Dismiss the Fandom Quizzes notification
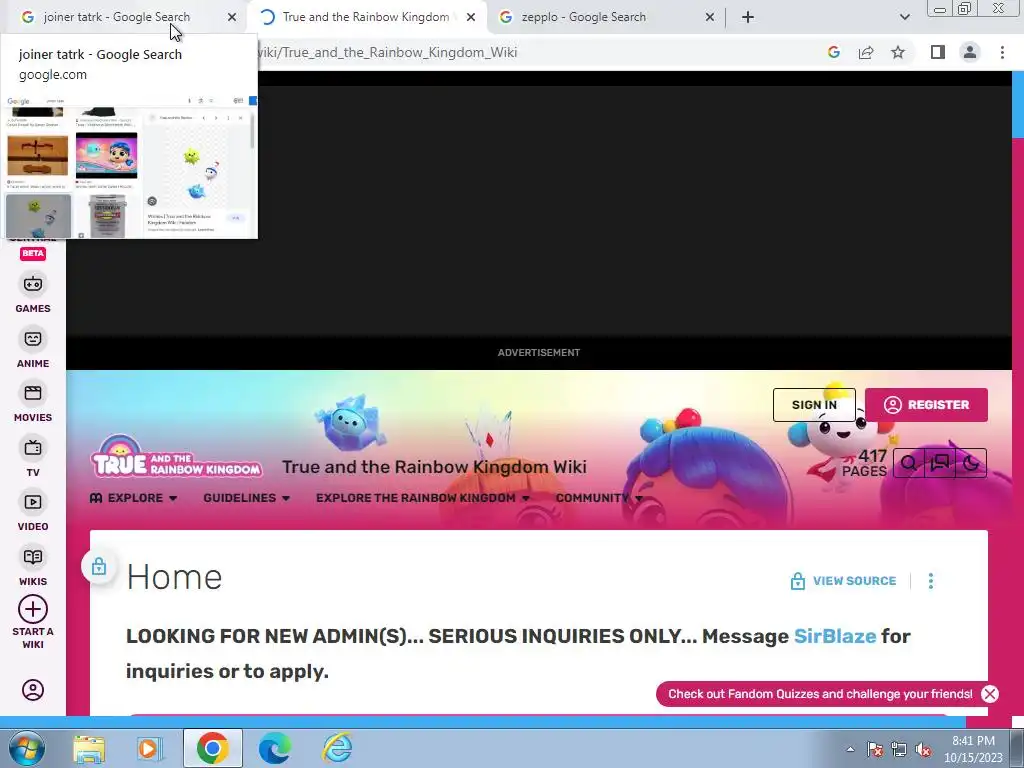 (x=989, y=694)
